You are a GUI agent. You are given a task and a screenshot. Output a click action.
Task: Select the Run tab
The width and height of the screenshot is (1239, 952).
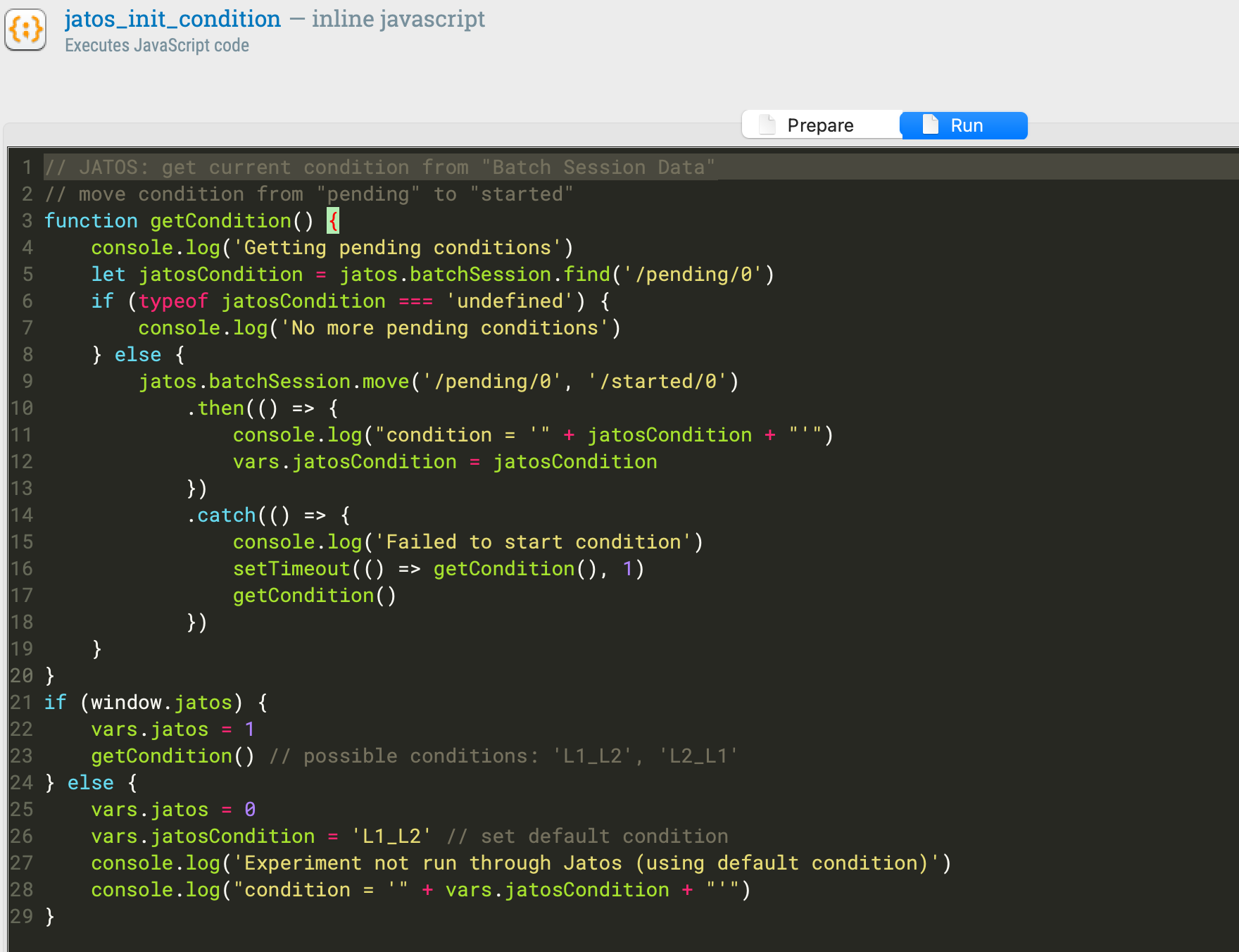[964, 125]
